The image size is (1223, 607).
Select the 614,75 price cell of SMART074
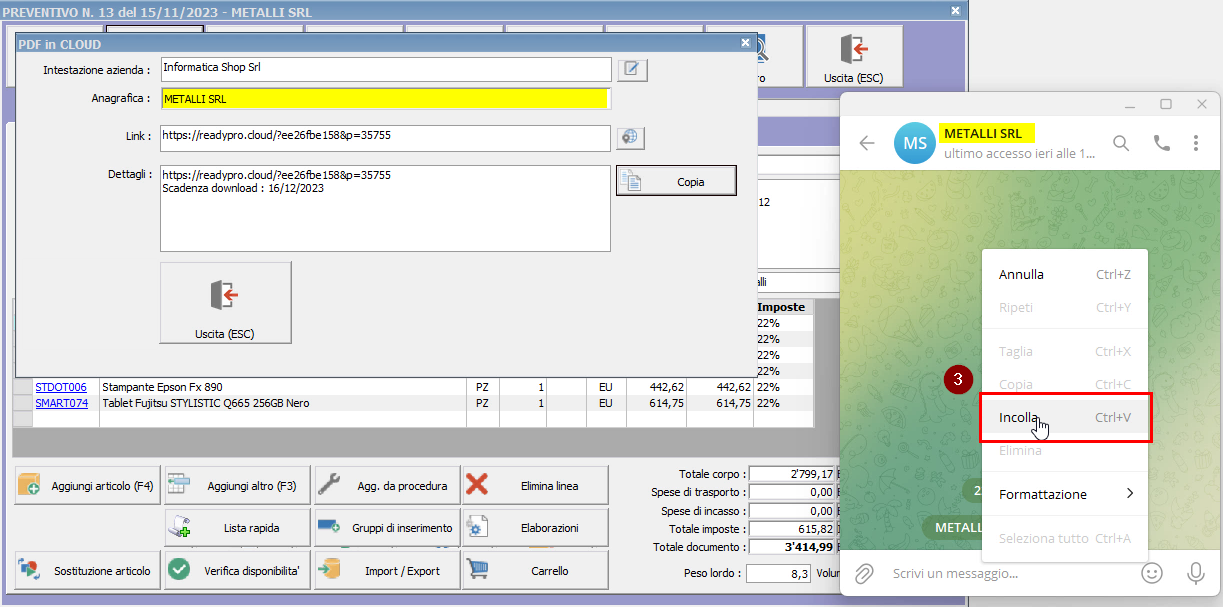tap(656, 403)
